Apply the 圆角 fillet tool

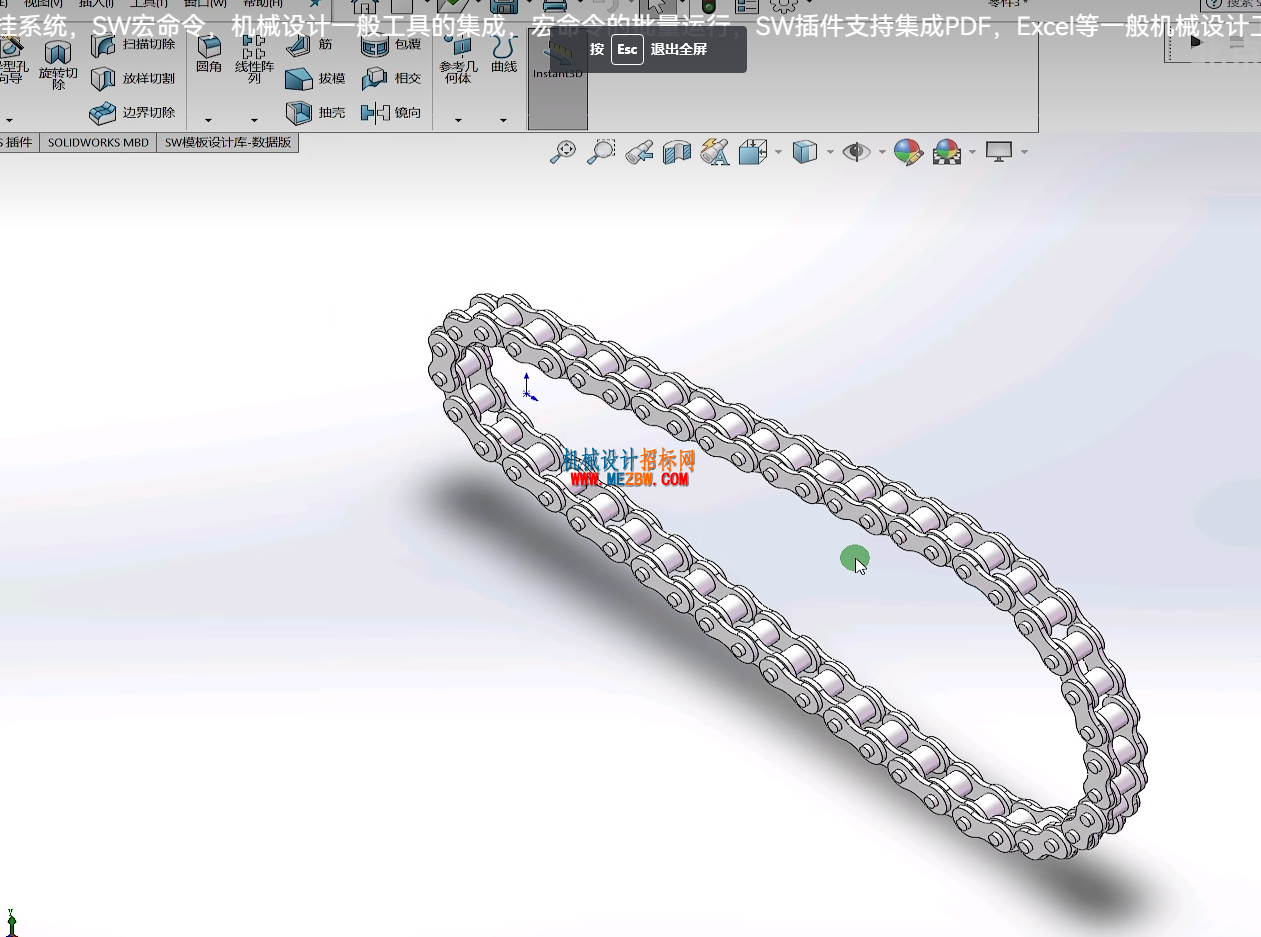click(209, 55)
